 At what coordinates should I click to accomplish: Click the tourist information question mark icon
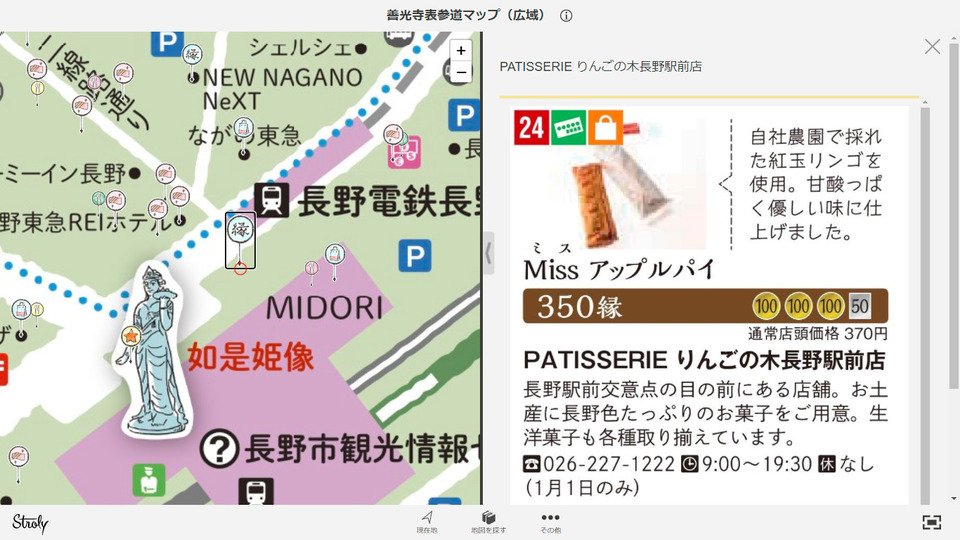pyautogui.click(x=219, y=449)
